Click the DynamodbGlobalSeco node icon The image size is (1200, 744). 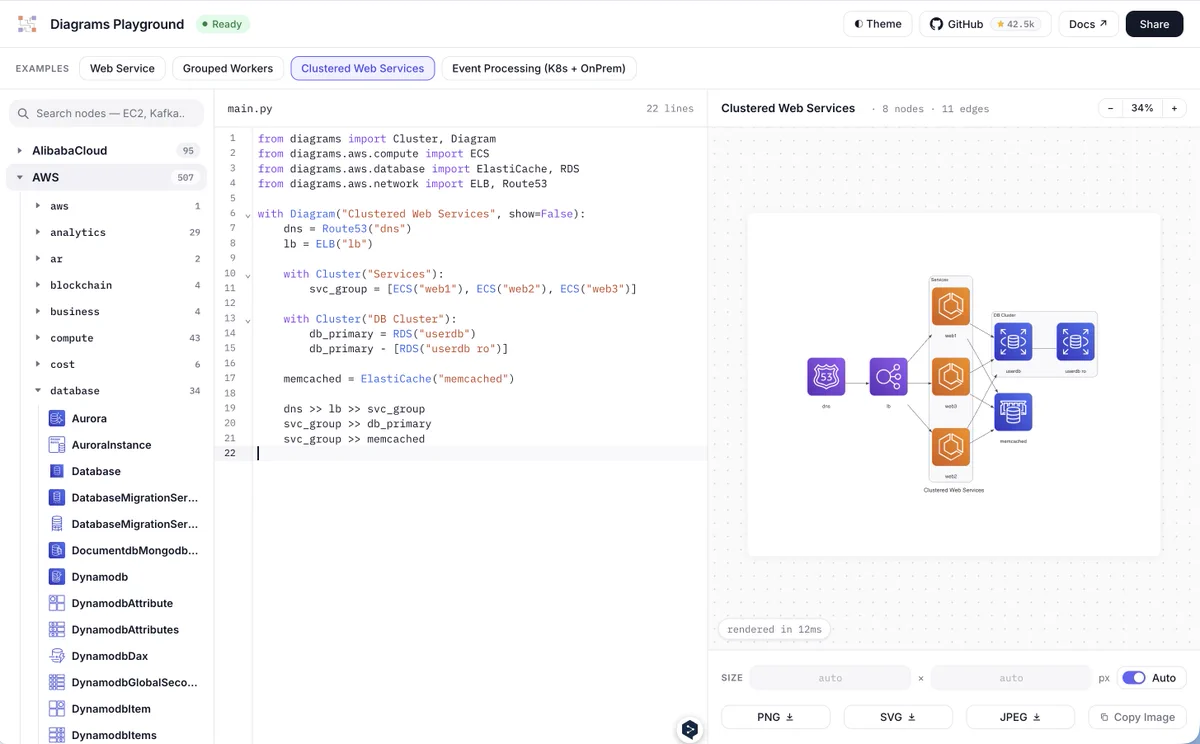tap(57, 682)
